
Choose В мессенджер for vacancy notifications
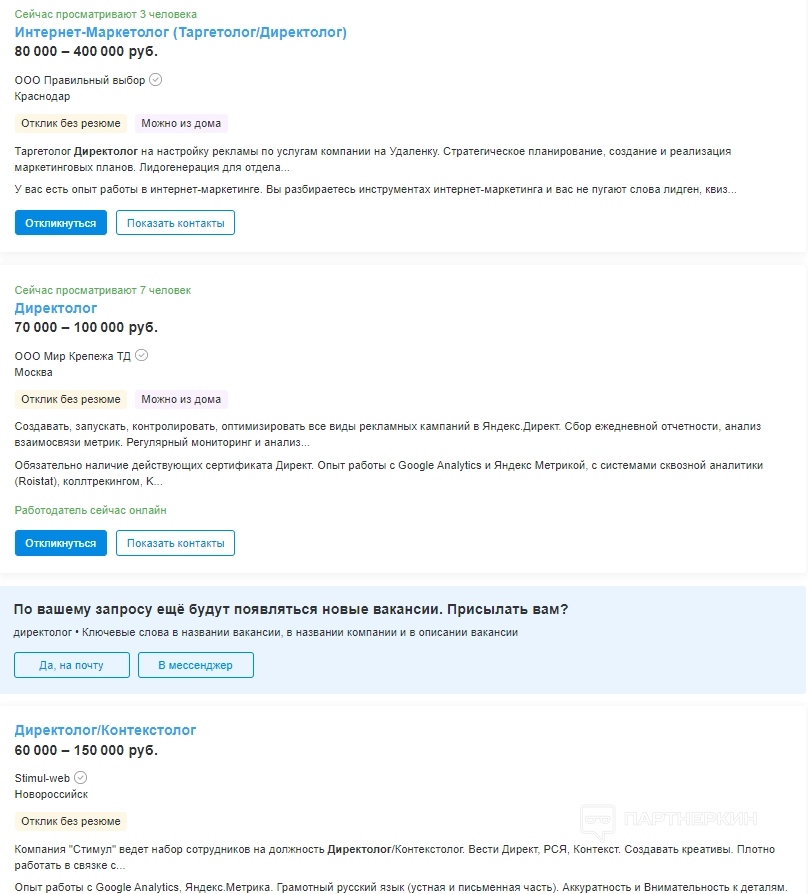pos(196,665)
